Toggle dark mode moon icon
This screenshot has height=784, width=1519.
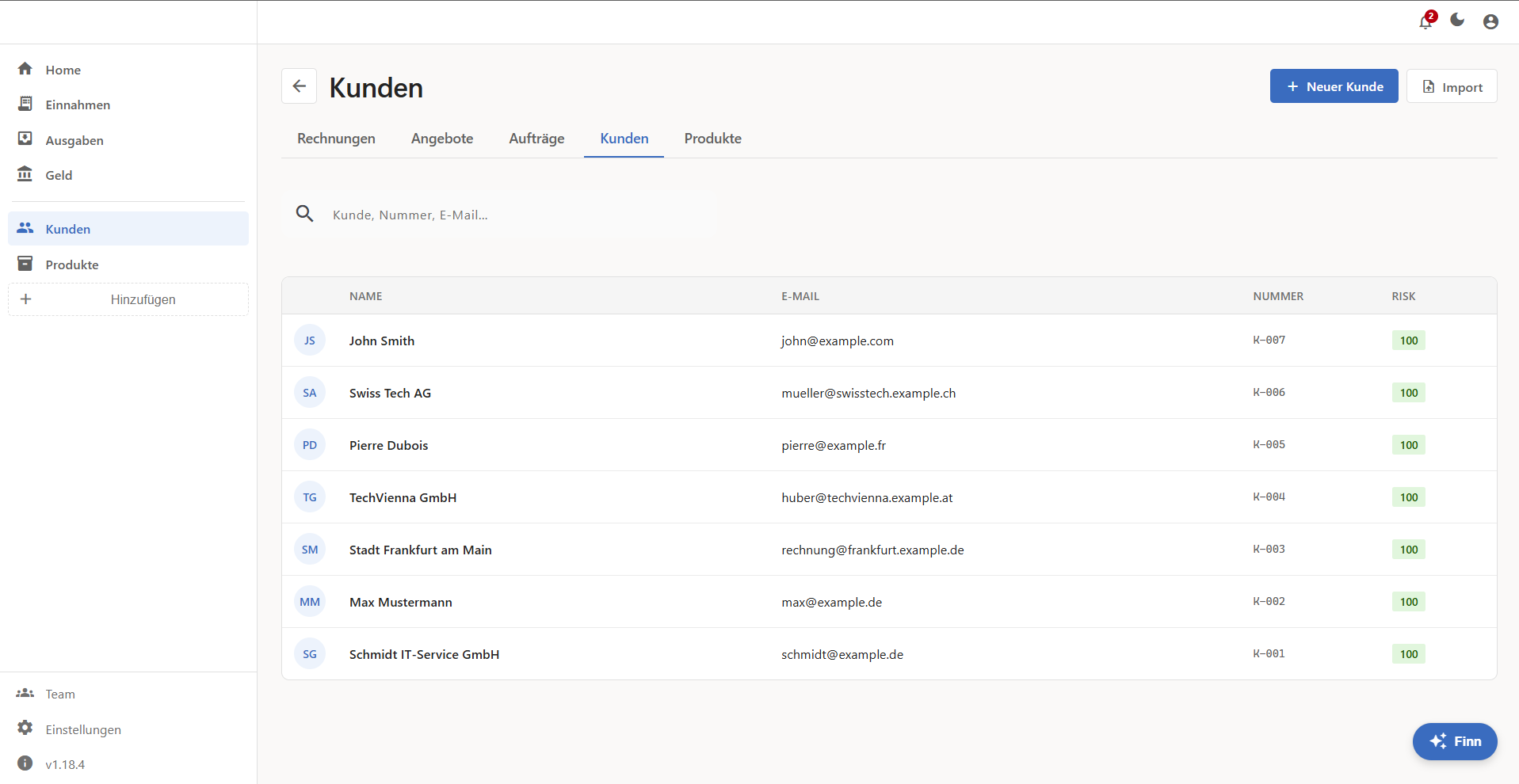1457,20
